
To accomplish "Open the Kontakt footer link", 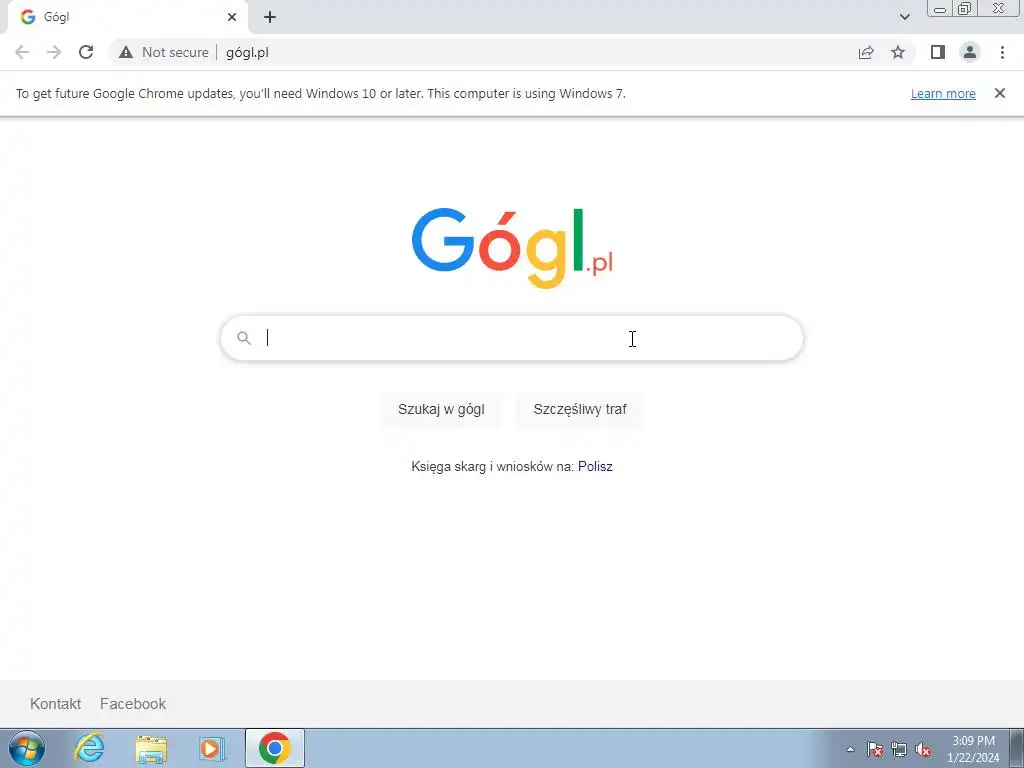I will pos(56,703).
